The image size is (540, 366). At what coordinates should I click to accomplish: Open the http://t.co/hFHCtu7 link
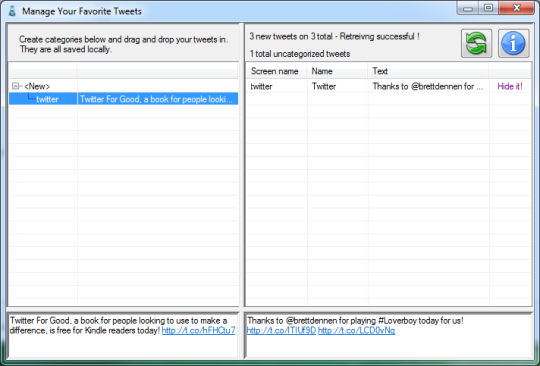pos(198,331)
